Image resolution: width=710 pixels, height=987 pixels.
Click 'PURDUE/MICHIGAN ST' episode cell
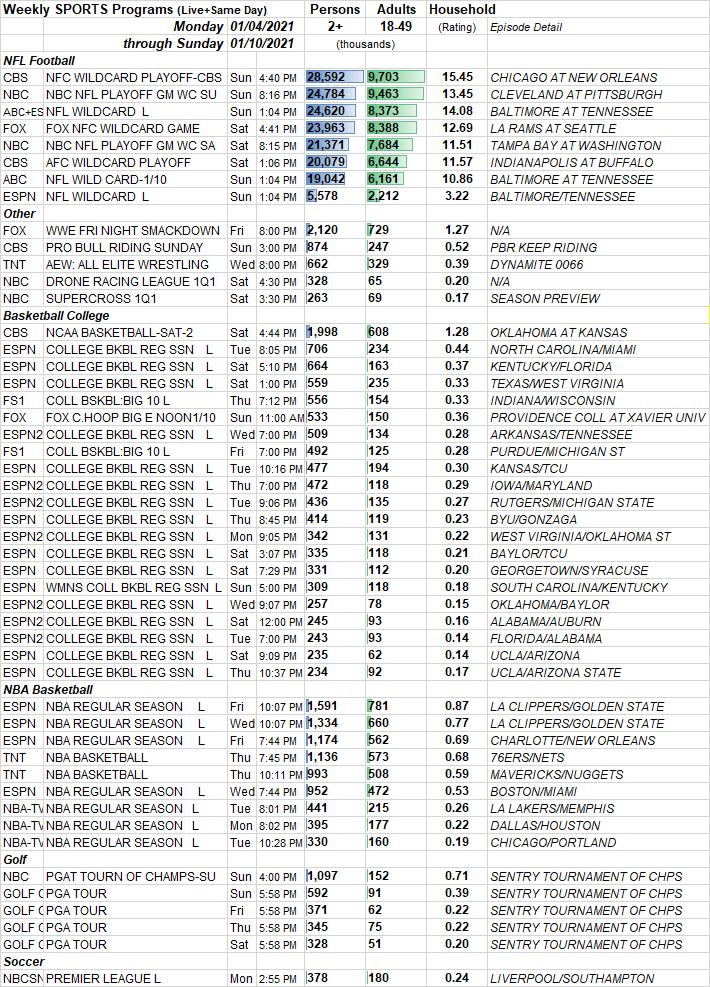pos(557,451)
